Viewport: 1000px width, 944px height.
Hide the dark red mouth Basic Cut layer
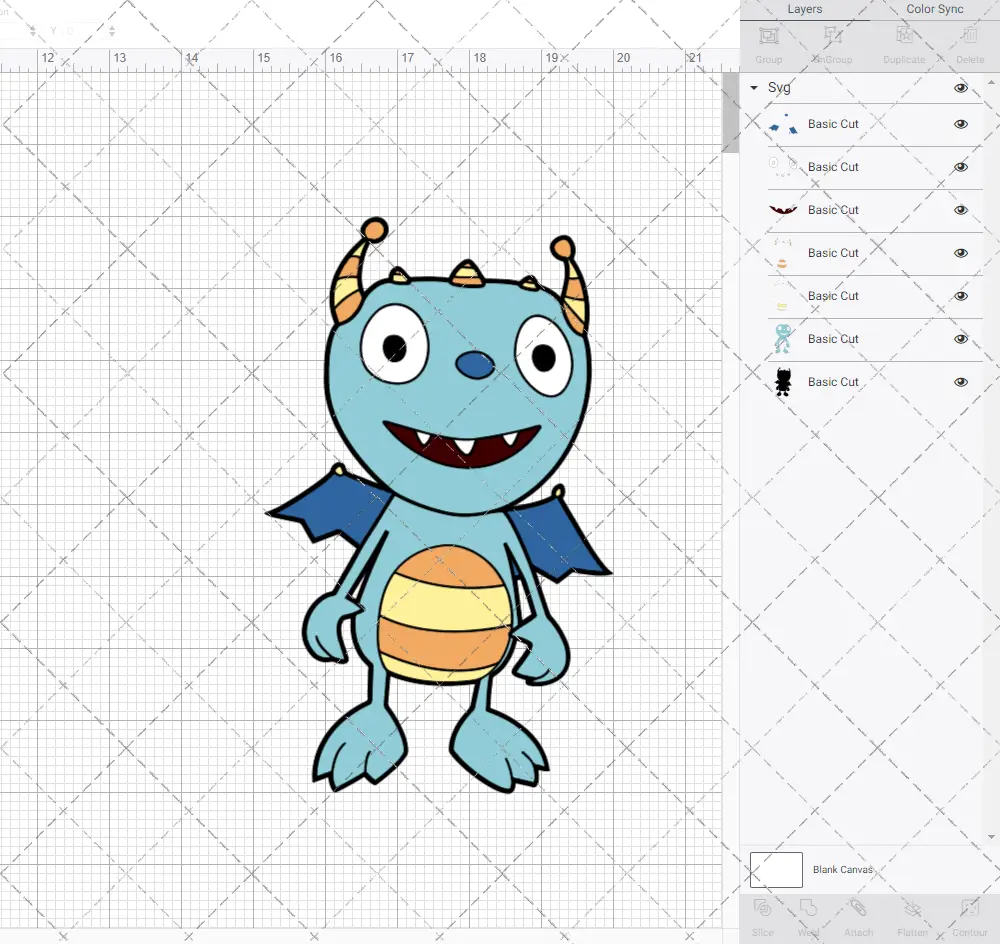[960, 210]
